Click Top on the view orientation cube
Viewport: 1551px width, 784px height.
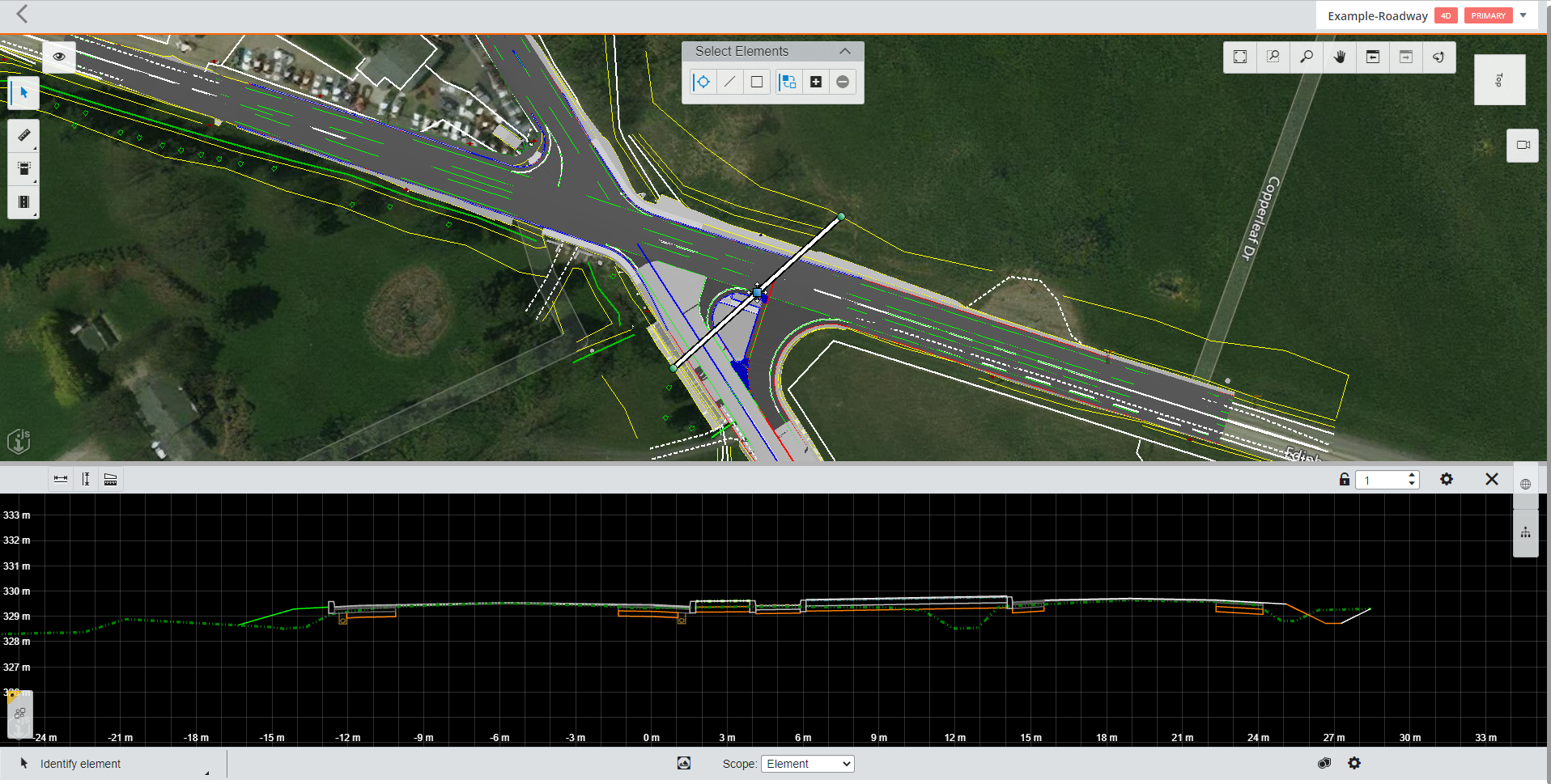(x=1499, y=78)
